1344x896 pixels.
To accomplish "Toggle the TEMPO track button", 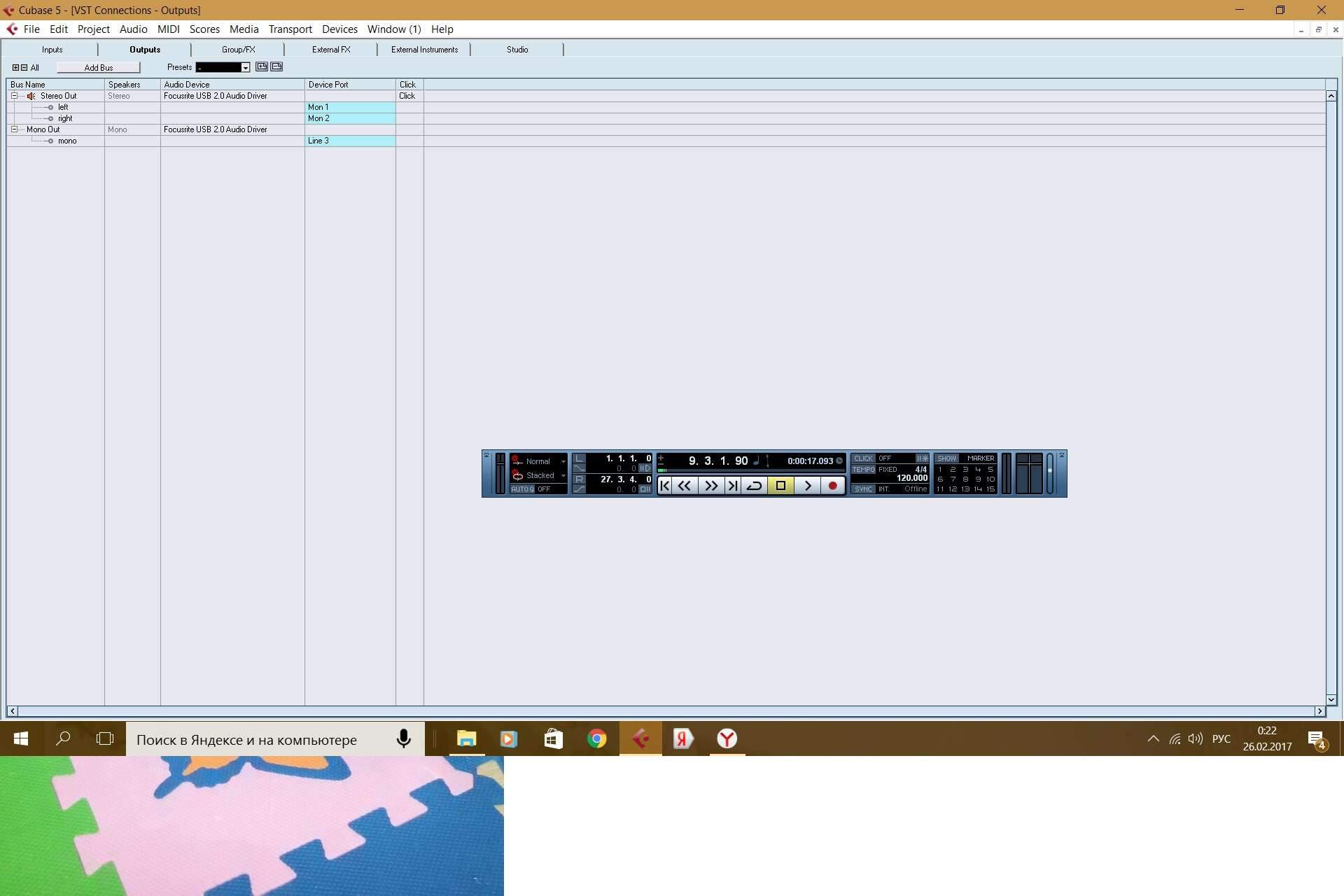I will point(863,470).
